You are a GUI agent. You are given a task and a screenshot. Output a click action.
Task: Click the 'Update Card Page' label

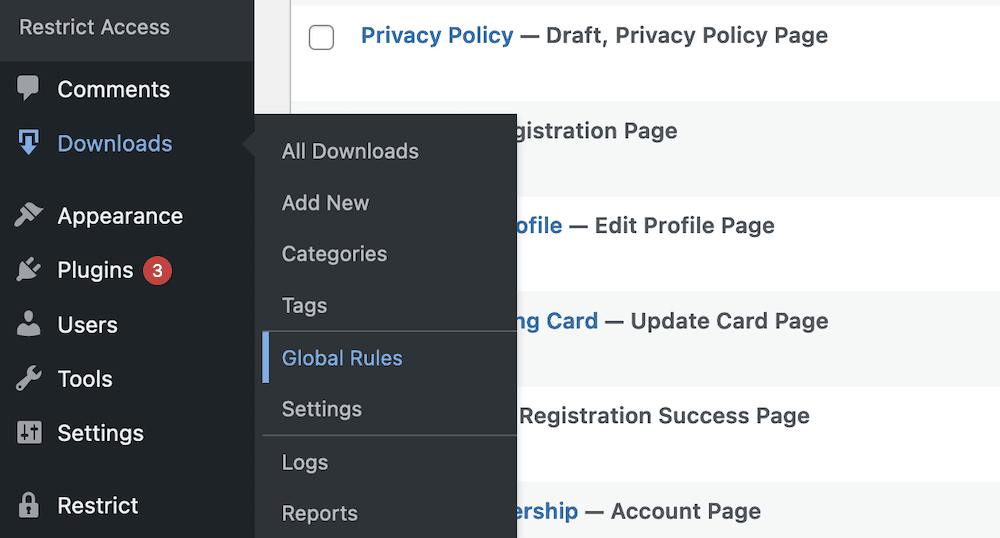(730, 321)
